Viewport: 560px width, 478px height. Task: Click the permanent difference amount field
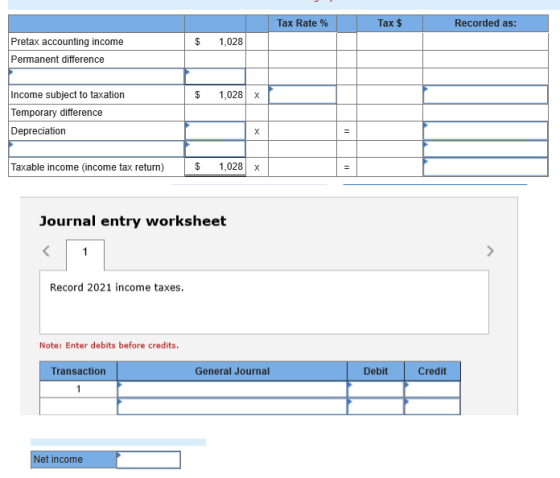coord(215,76)
